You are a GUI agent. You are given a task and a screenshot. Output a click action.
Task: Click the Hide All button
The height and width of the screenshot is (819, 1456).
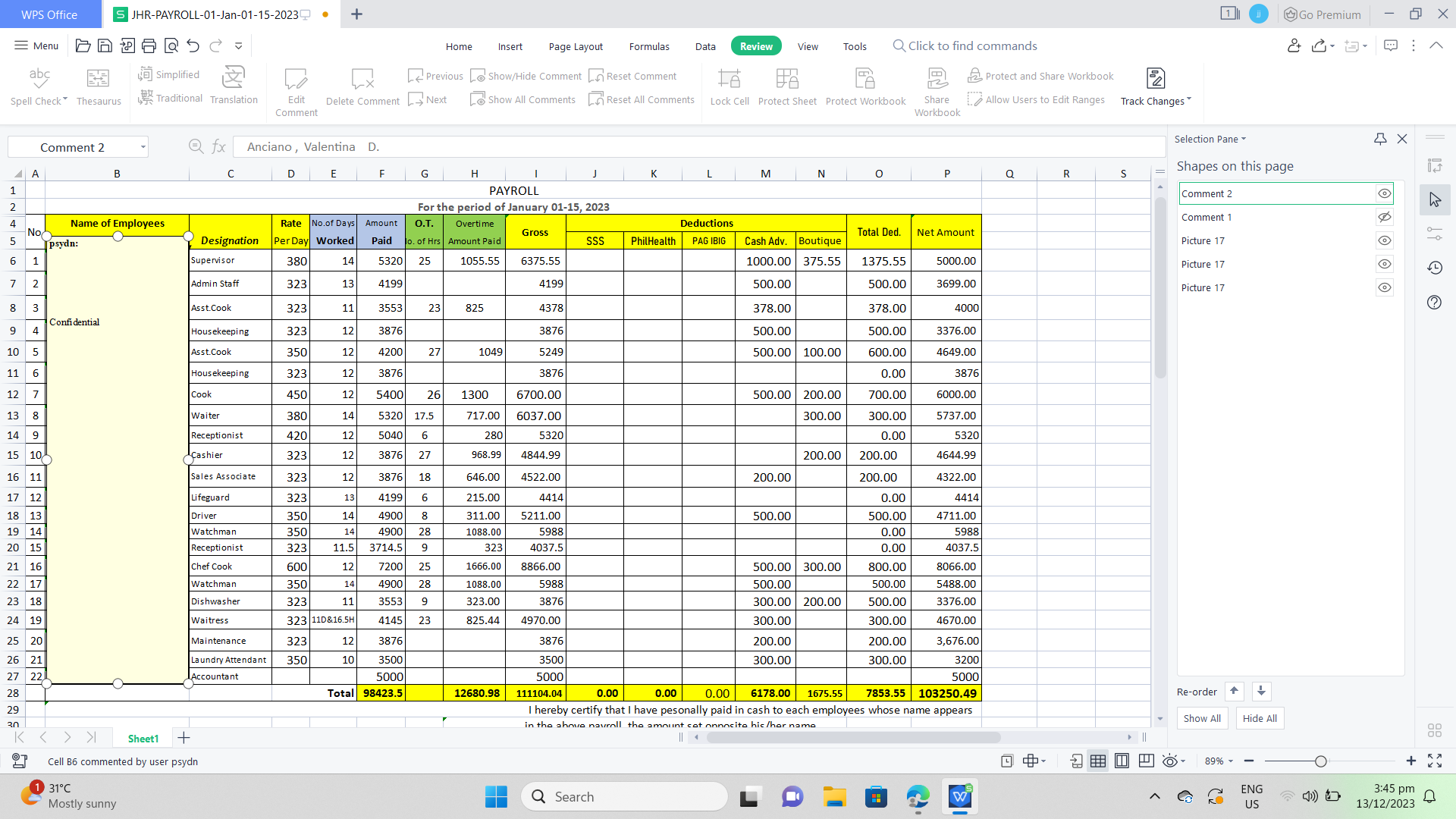click(x=1260, y=718)
